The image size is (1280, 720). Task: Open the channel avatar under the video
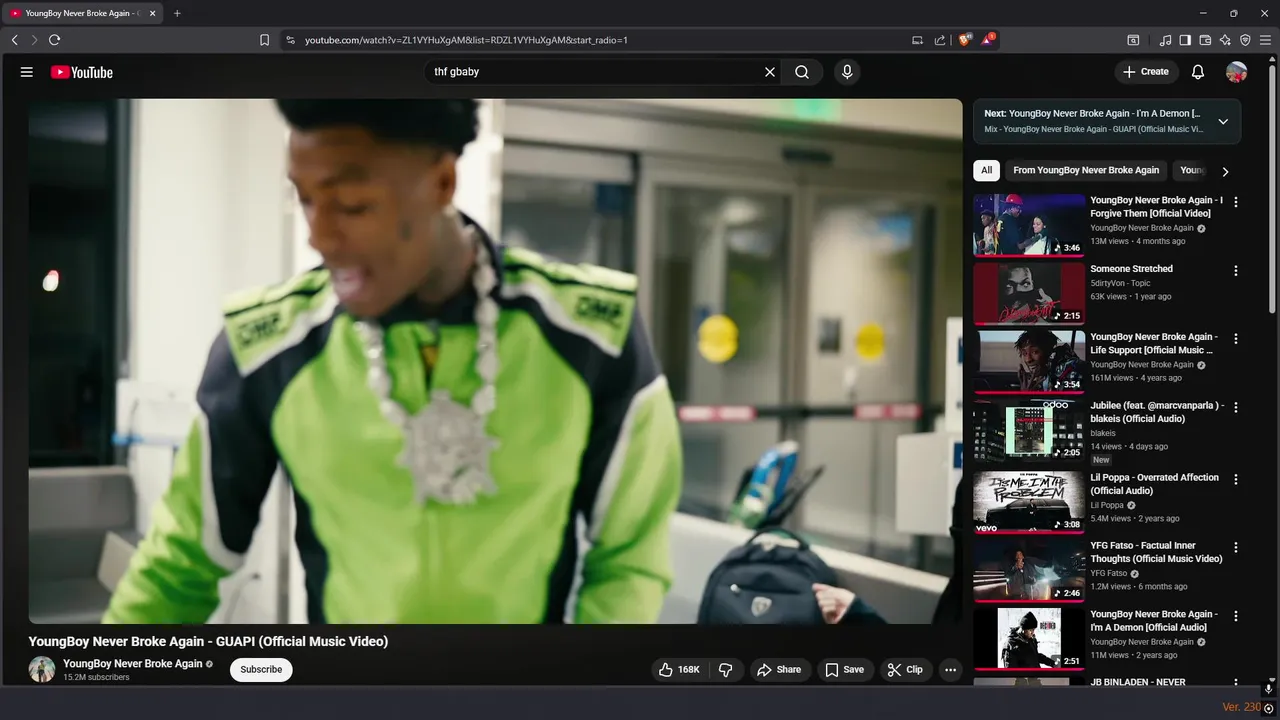pyautogui.click(x=42, y=669)
